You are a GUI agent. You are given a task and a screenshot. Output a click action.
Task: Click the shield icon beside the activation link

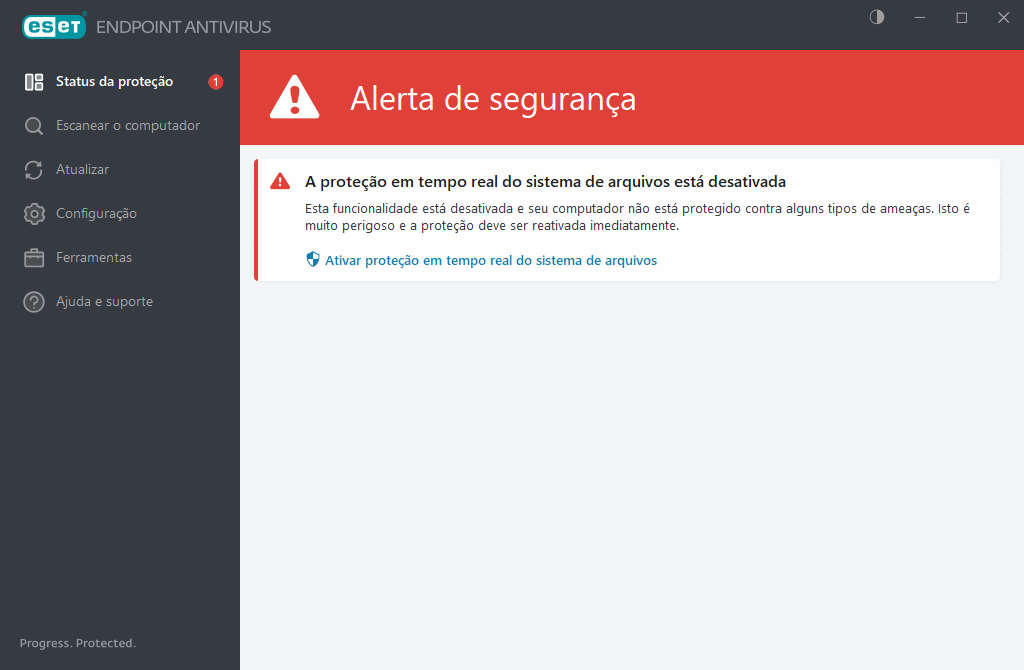click(311, 259)
